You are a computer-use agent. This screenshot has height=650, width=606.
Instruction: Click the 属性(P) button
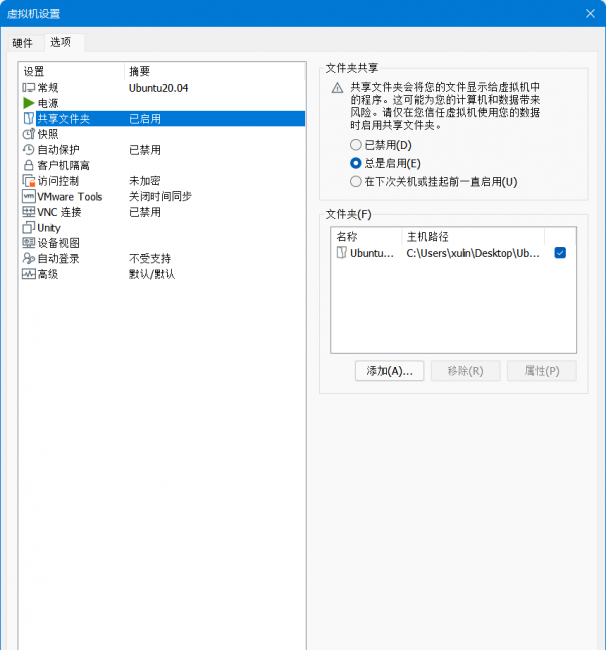(x=542, y=371)
